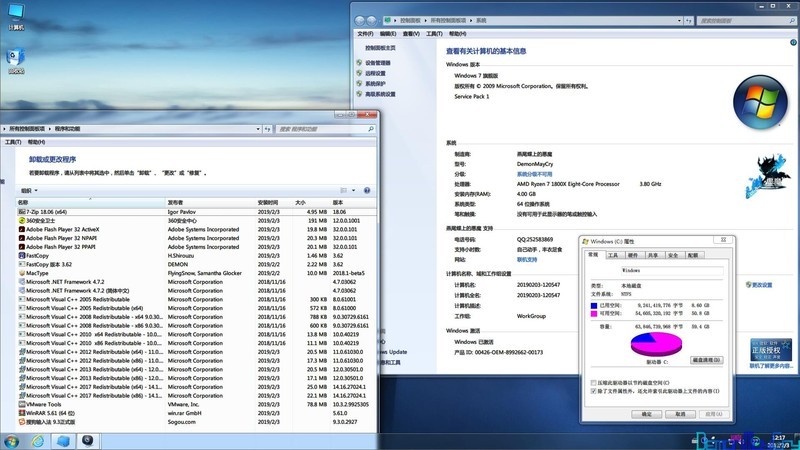The image size is (800, 450).
Task: Expand the view options arrow in Programs toolbar
Action: pos(353,190)
